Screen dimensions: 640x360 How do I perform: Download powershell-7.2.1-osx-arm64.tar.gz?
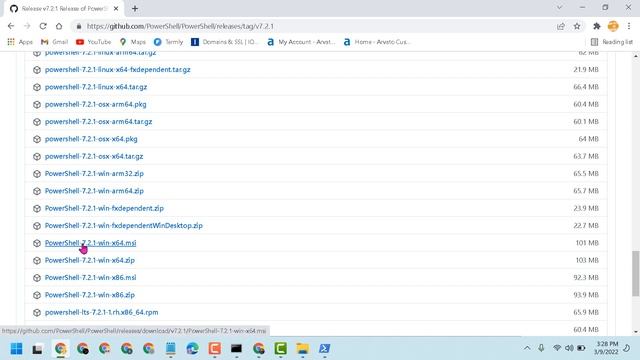pos(98,122)
